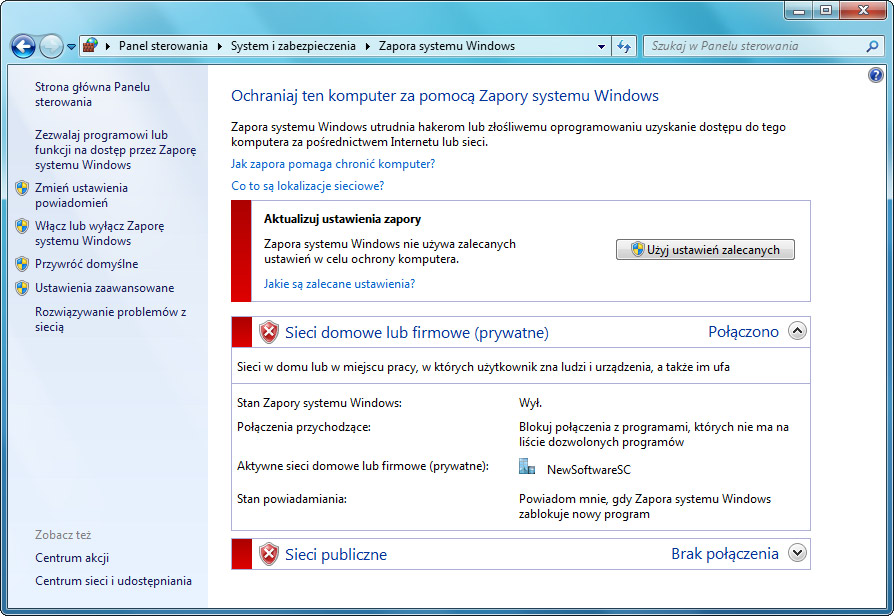The image size is (894, 616).
Task: Open help with the blue question icon
Action: click(x=876, y=75)
